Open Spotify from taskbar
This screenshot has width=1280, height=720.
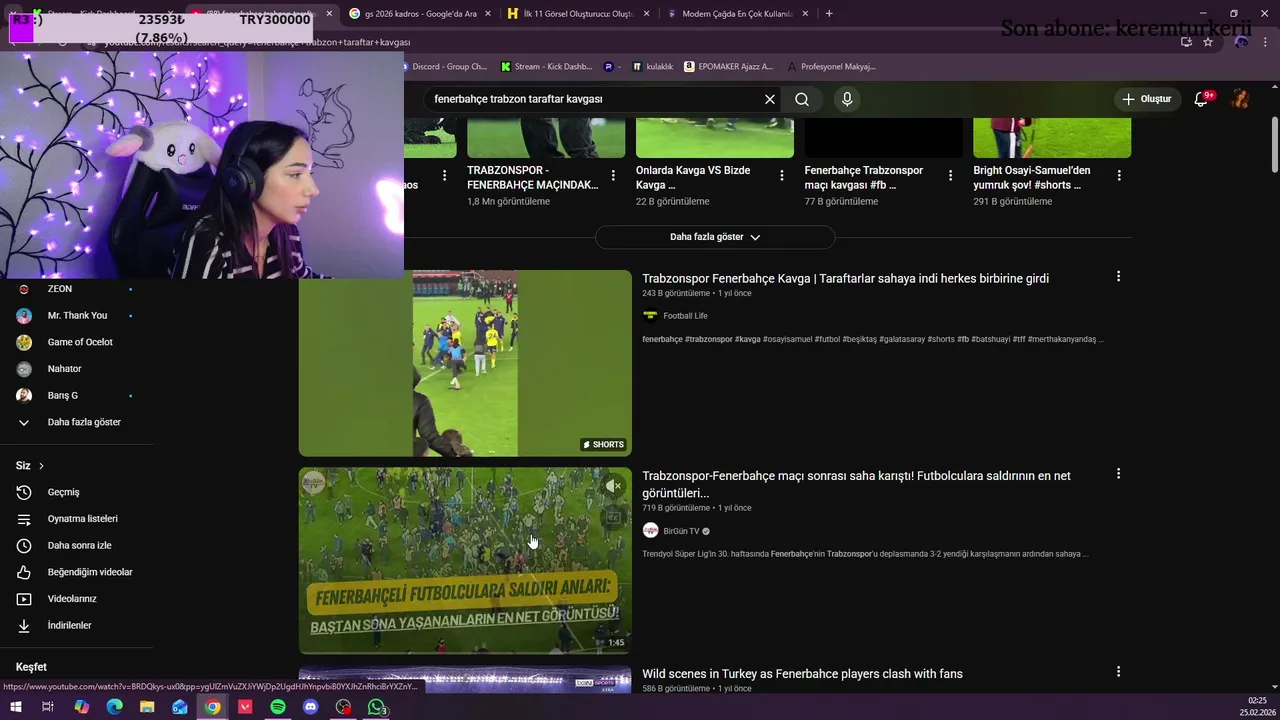point(278,707)
